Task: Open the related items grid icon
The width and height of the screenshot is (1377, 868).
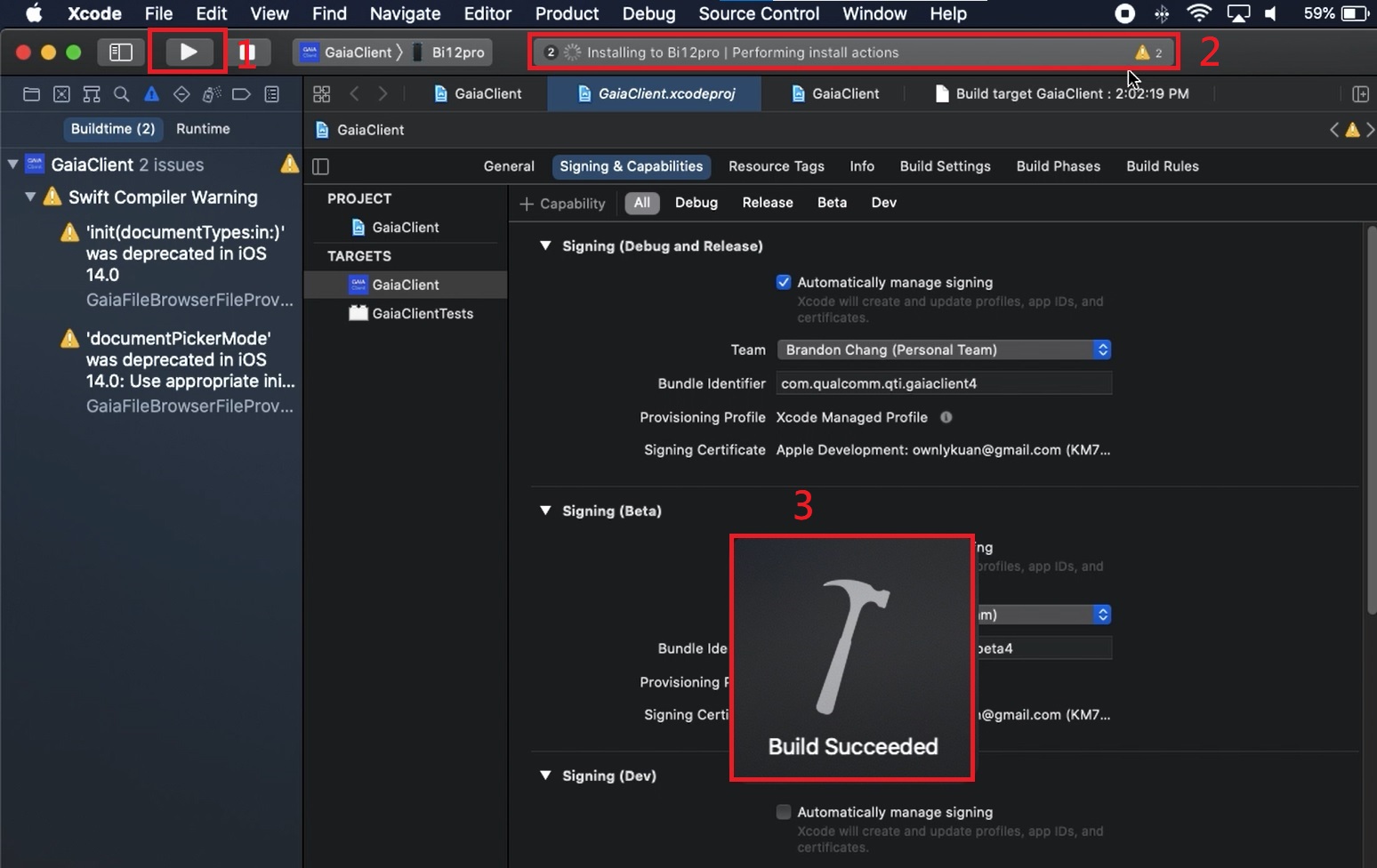Action: point(322,93)
